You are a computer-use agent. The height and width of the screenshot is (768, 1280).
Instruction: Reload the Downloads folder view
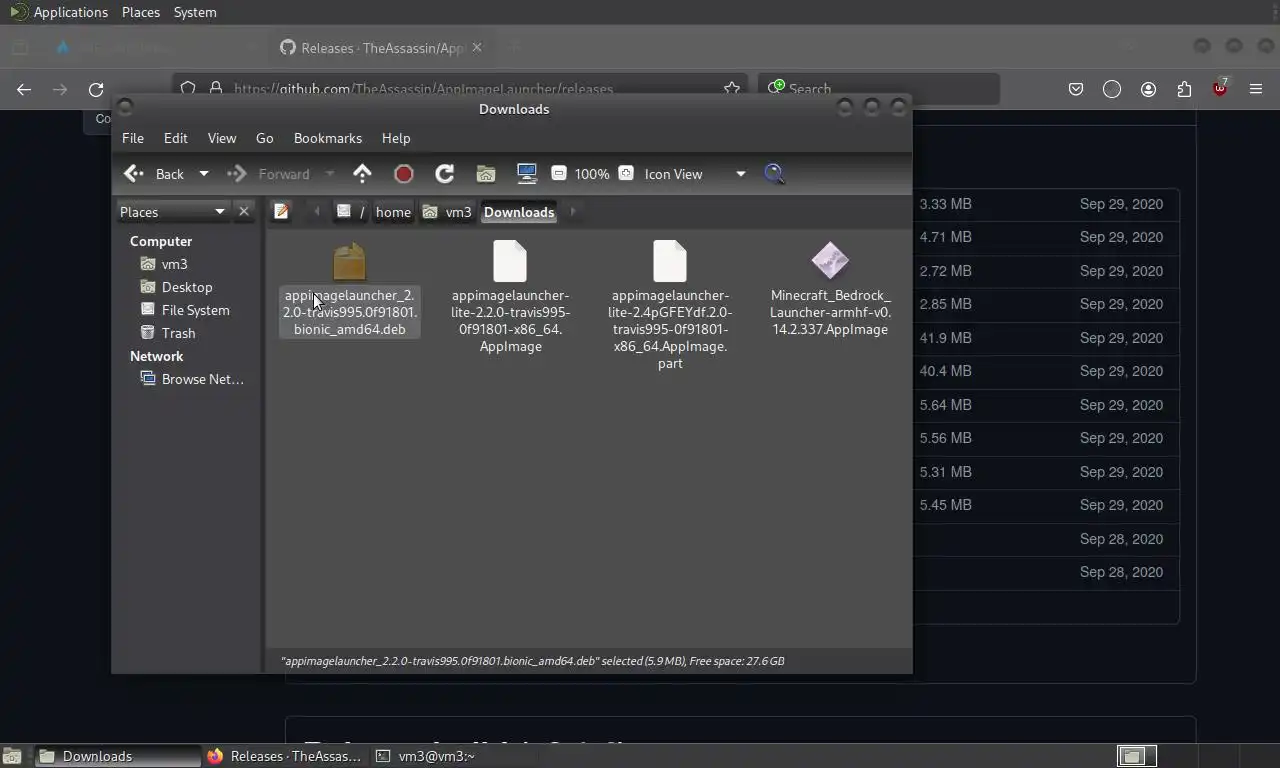(x=445, y=174)
